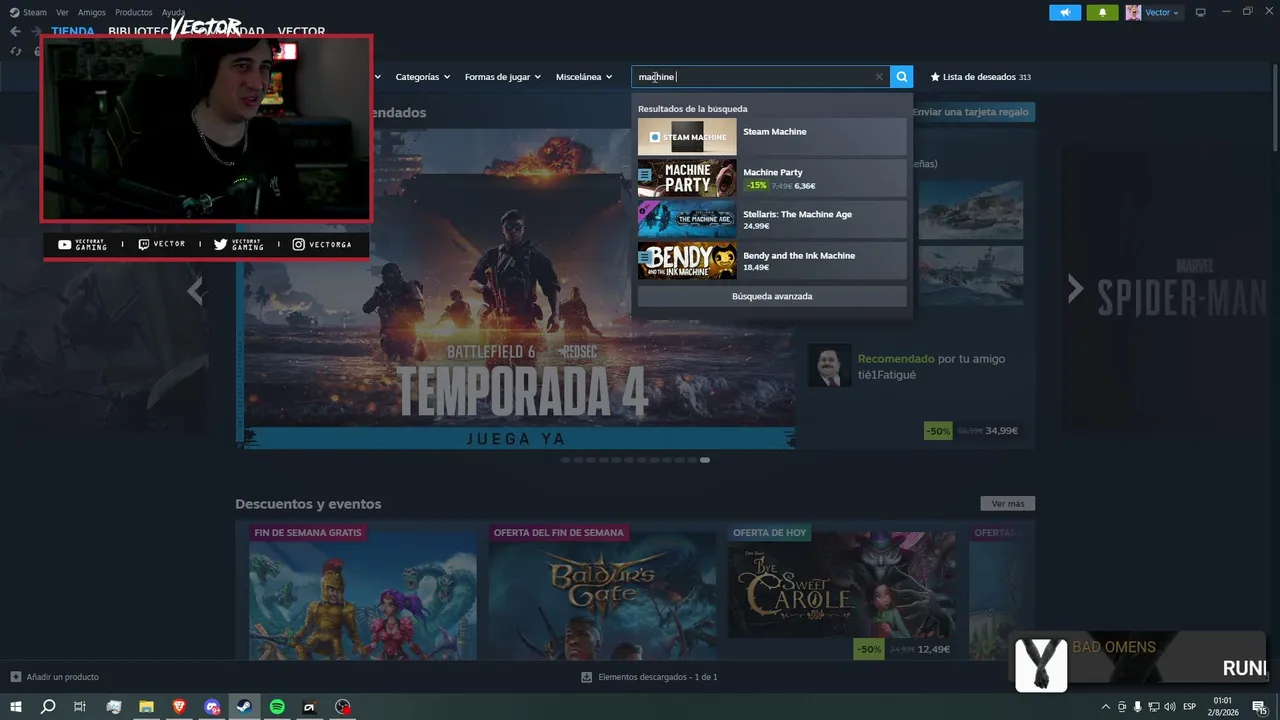Open the Productos menu
Image resolution: width=1280 pixels, height=720 pixels.
point(134,12)
